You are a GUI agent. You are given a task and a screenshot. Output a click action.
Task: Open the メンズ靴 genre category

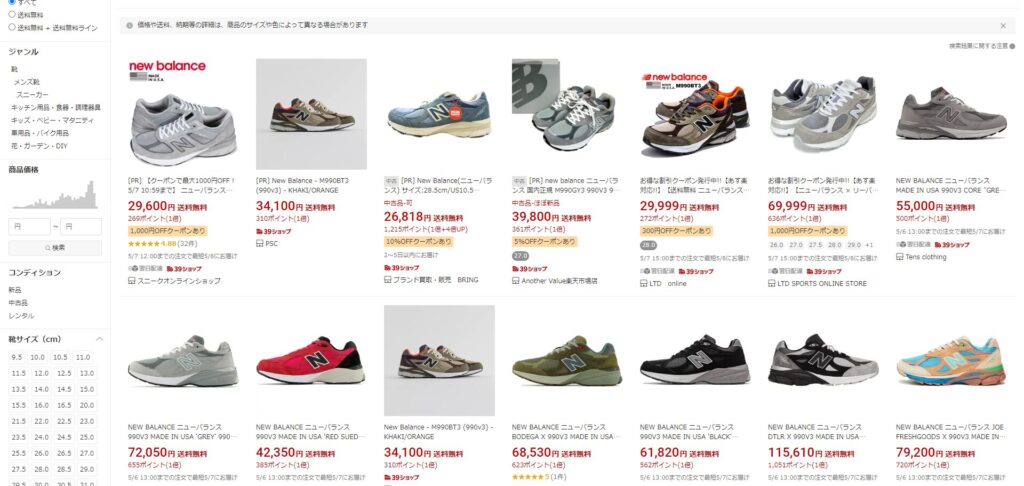[27, 82]
